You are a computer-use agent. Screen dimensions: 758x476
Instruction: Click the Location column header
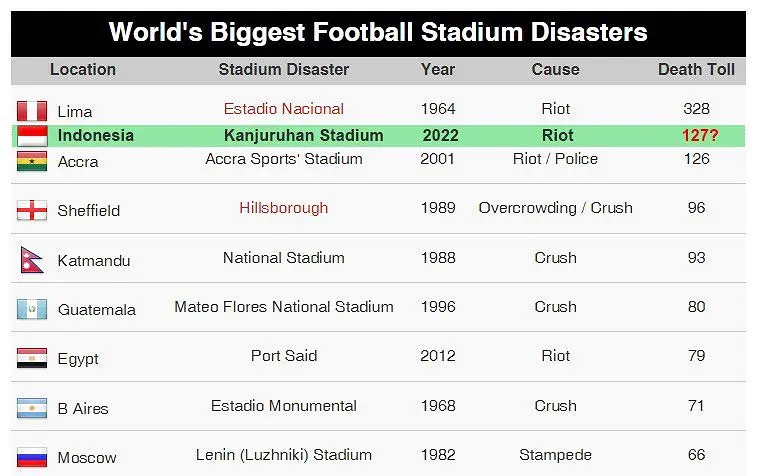tap(83, 70)
